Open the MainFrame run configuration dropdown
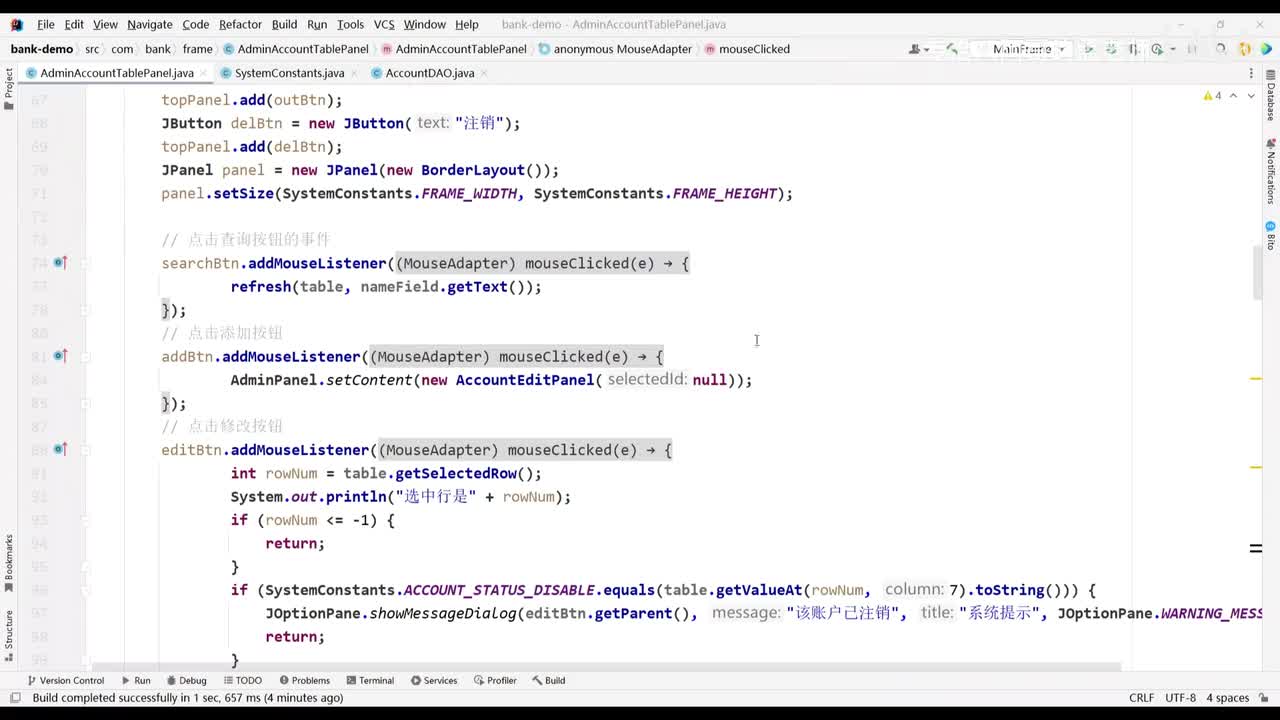 click(x=1023, y=49)
